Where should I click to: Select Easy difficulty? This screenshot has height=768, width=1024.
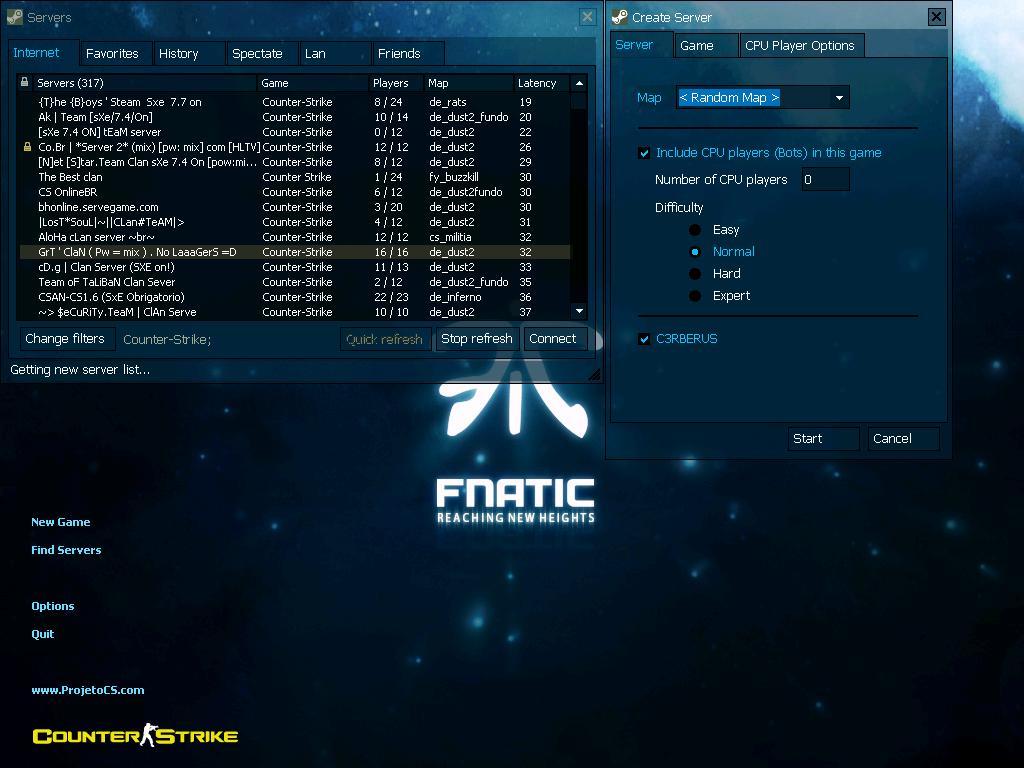click(x=695, y=230)
